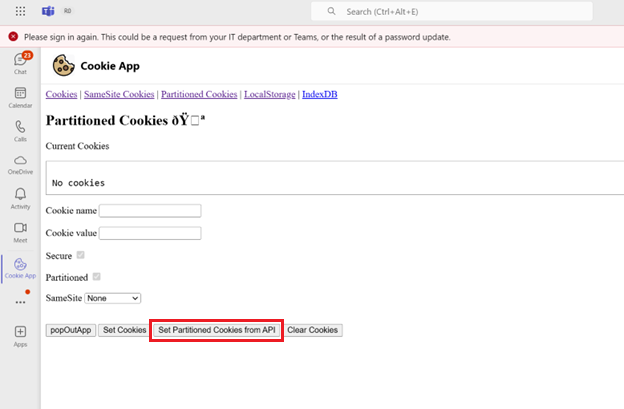Screen dimensions: 624x409
Task: Open OneDrive in the sidebar
Action: 20,165
